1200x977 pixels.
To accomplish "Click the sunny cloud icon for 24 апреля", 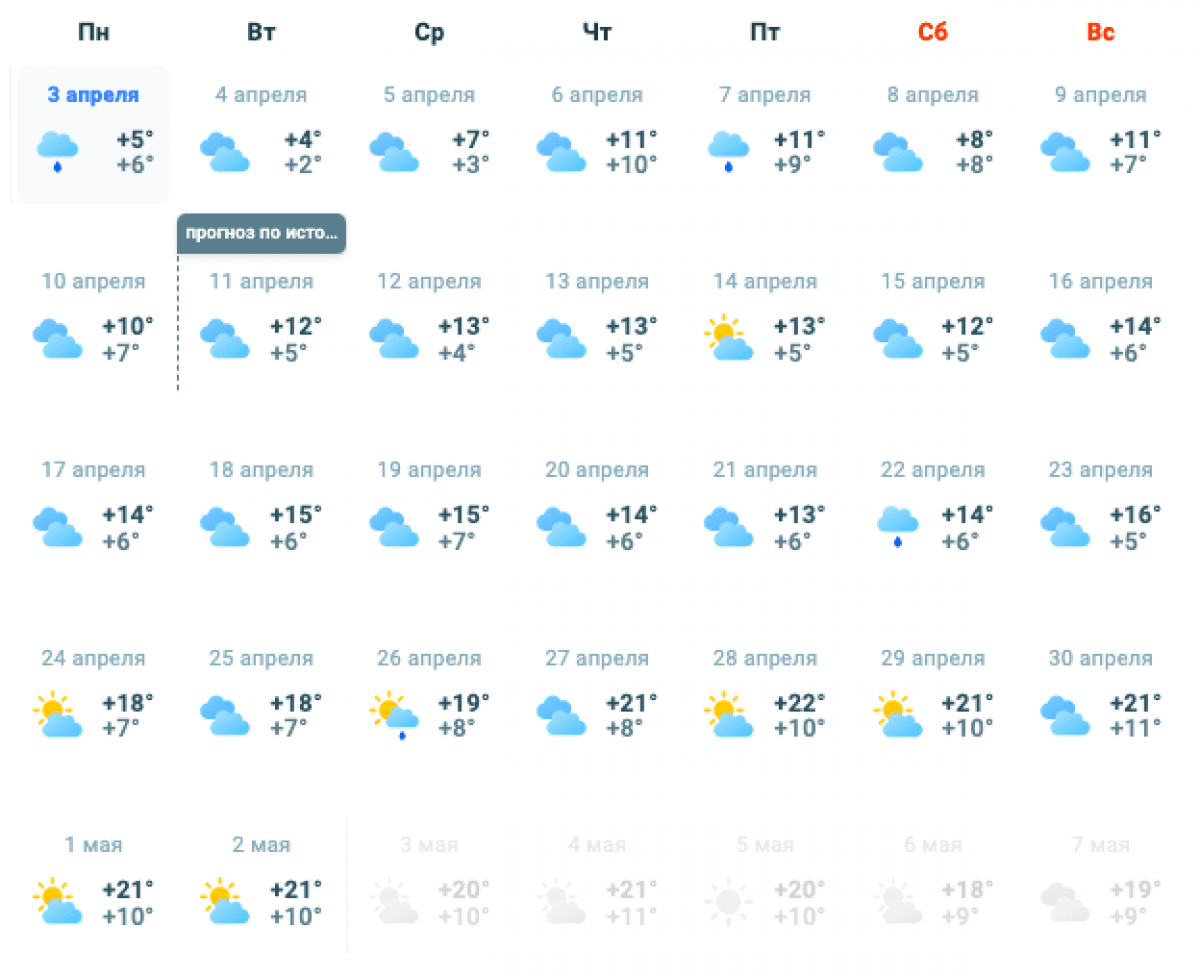I will click(x=57, y=715).
